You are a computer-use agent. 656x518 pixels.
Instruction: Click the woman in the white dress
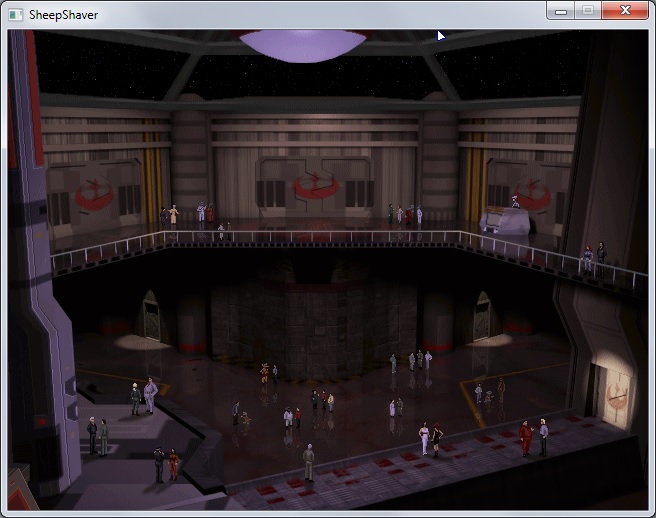pyautogui.click(x=425, y=438)
